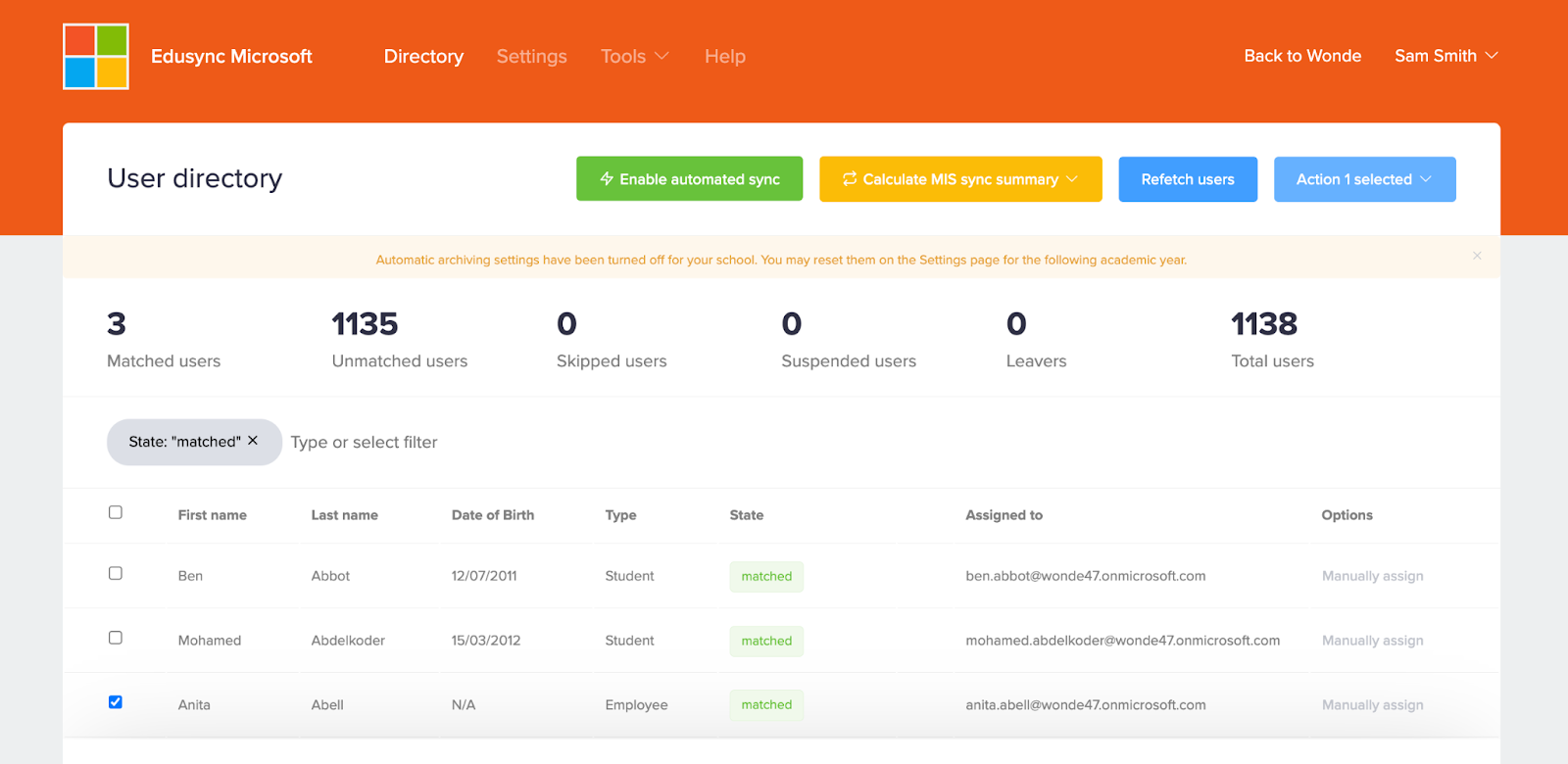The image size is (1568, 764).
Task: Click the matched badge for Mohamed Abdelkoder
Action: pos(766,642)
